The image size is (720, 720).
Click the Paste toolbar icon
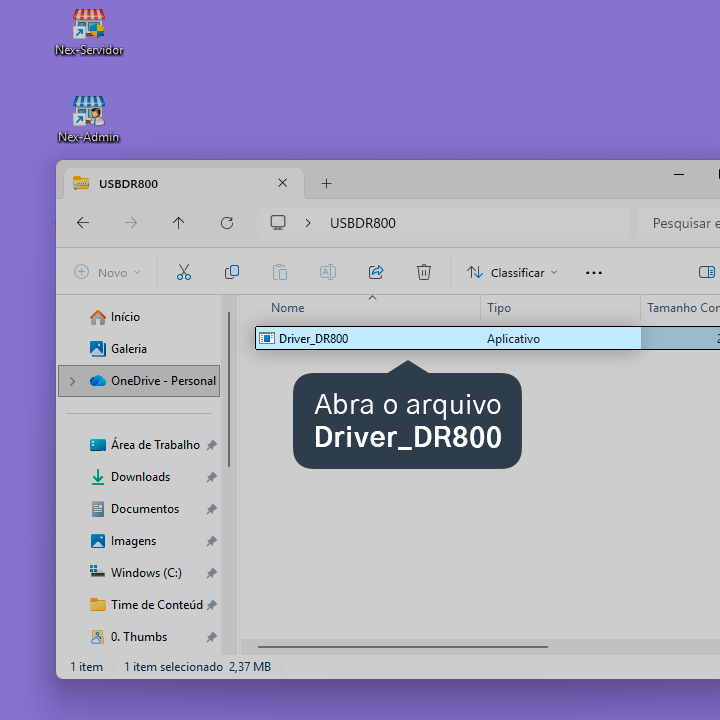point(280,272)
